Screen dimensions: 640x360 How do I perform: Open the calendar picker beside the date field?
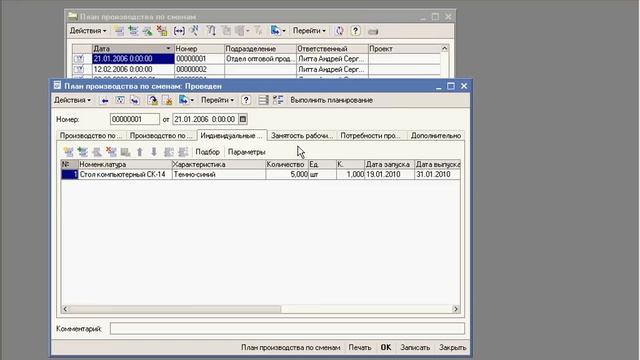tap(243, 119)
